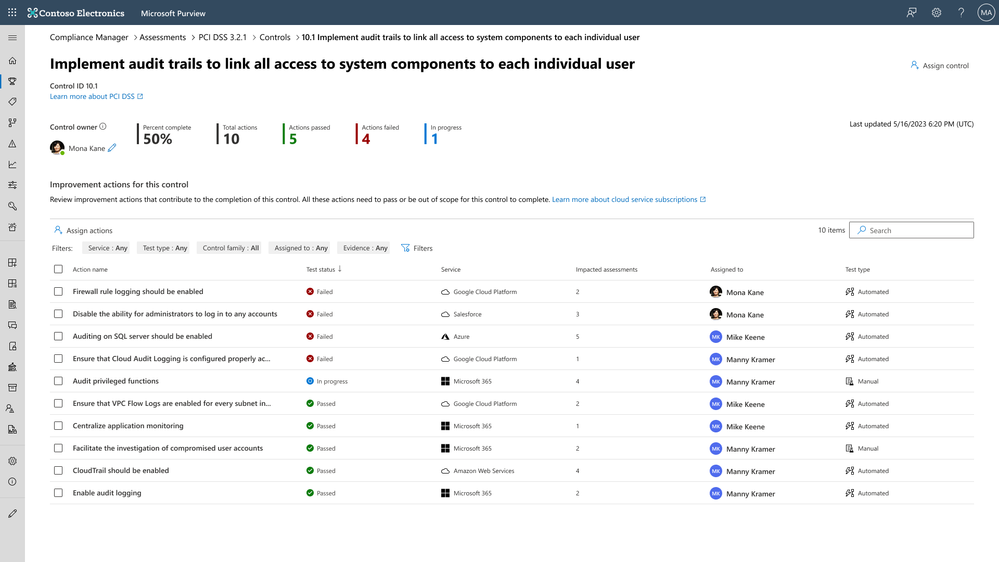Sort by Assigned to column header
999x562 pixels.
[726, 270]
